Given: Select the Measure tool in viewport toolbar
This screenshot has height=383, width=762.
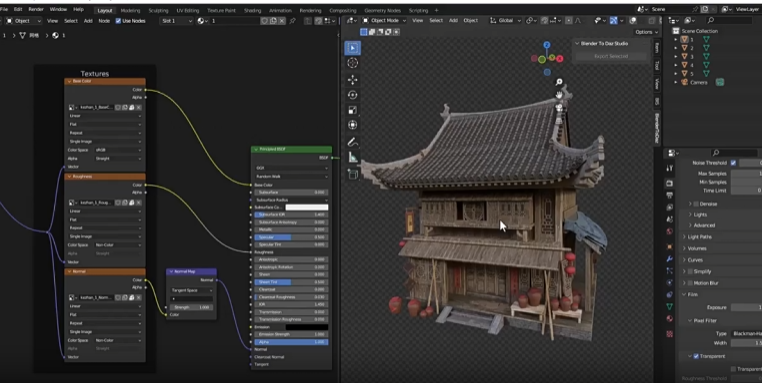Looking at the screenshot, I should (x=353, y=157).
